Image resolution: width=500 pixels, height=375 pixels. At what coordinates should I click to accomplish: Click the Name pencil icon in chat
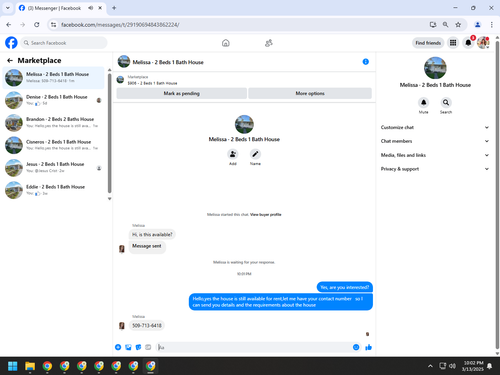[255, 154]
